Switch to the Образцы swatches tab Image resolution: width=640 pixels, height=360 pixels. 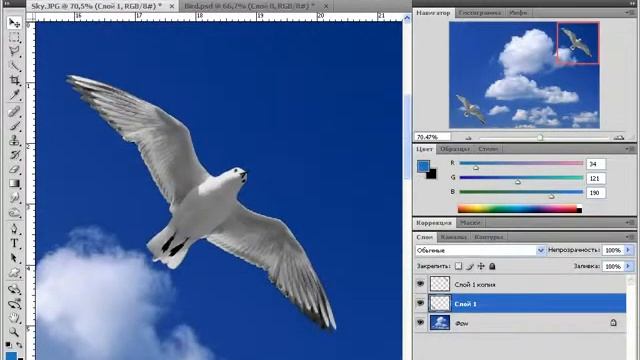[x=455, y=149]
